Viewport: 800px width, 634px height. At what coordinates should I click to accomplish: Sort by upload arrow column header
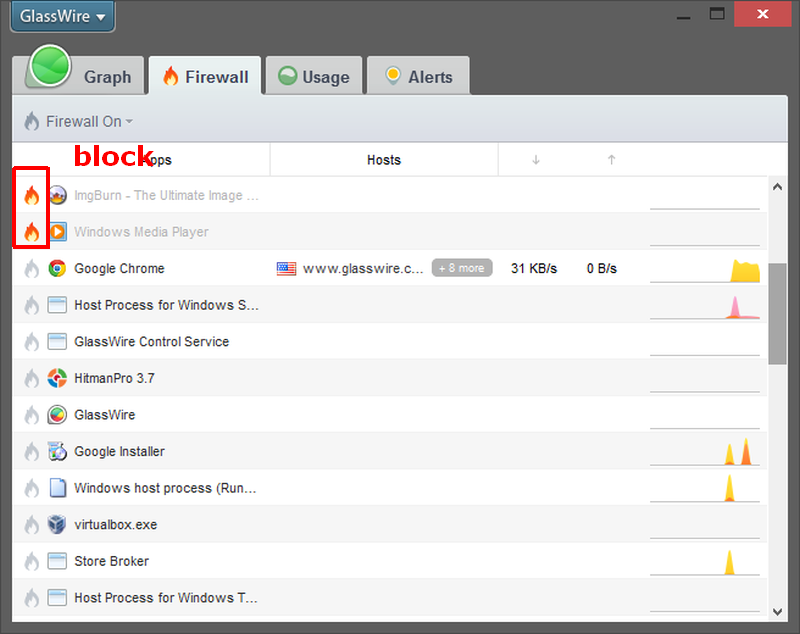(611, 160)
